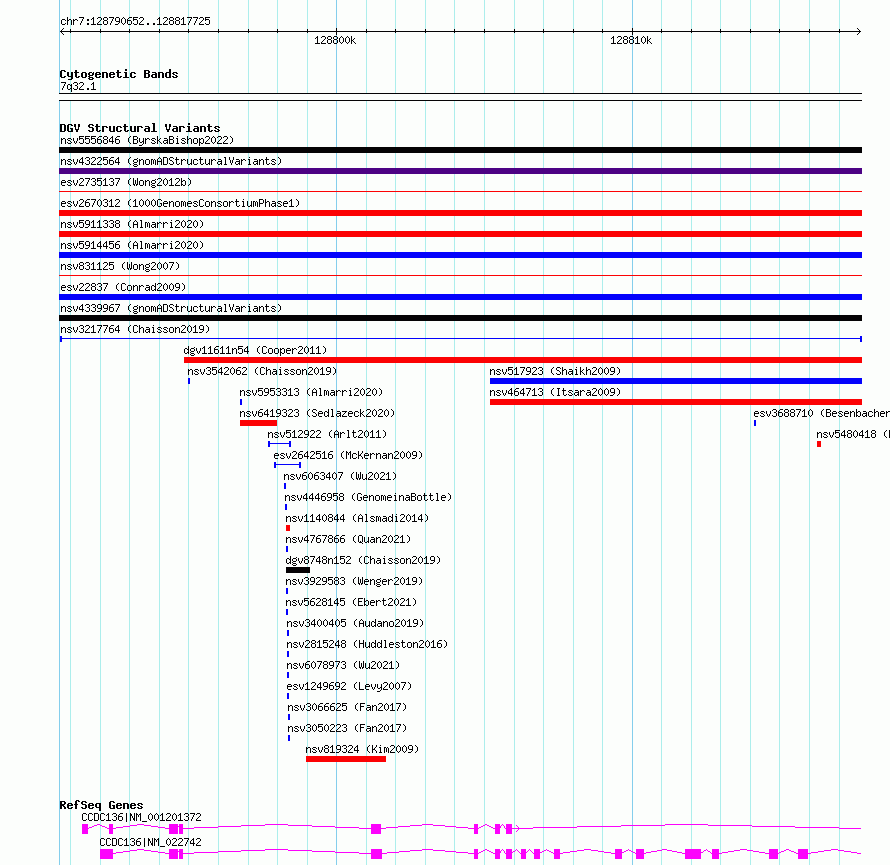The width and height of the screenshot is (890, 865).
Task: Open nsv831125 (Wong2007) variant
Action: pyautogui.click(x=120, y=266)
